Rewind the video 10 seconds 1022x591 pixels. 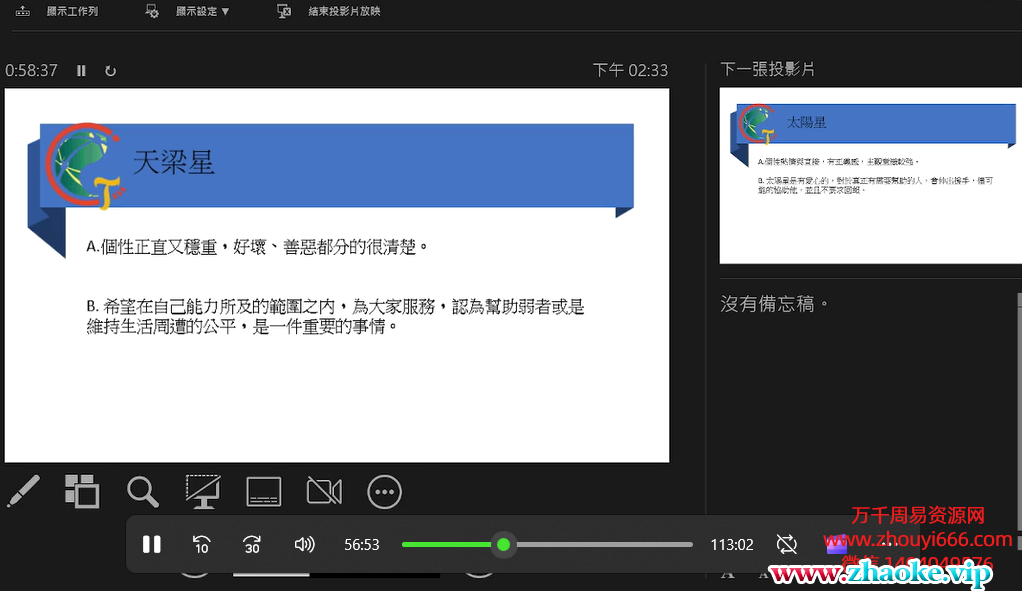pyautogui.click(x=201, y=544)
